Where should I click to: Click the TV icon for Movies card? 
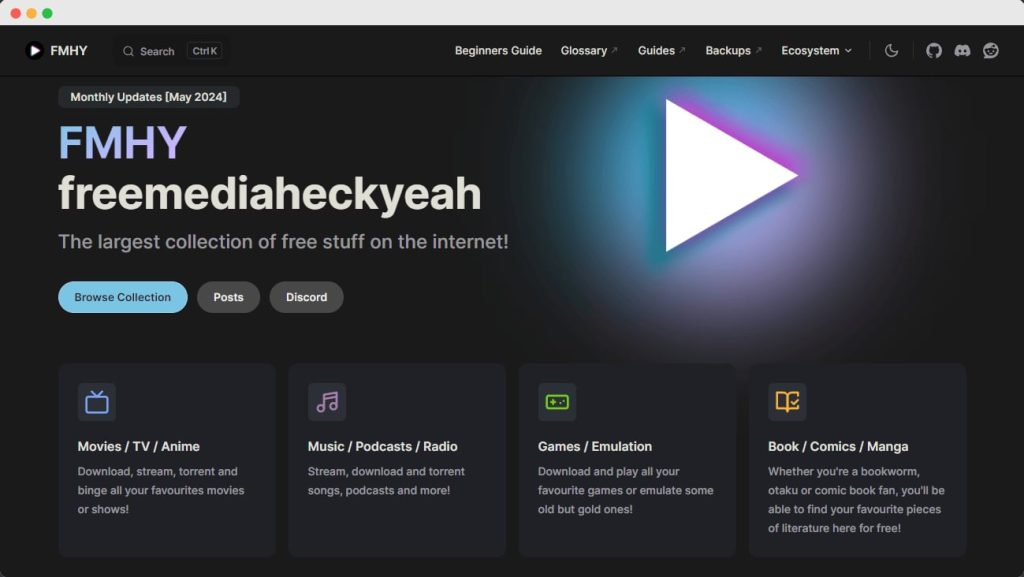click(97, 402)
